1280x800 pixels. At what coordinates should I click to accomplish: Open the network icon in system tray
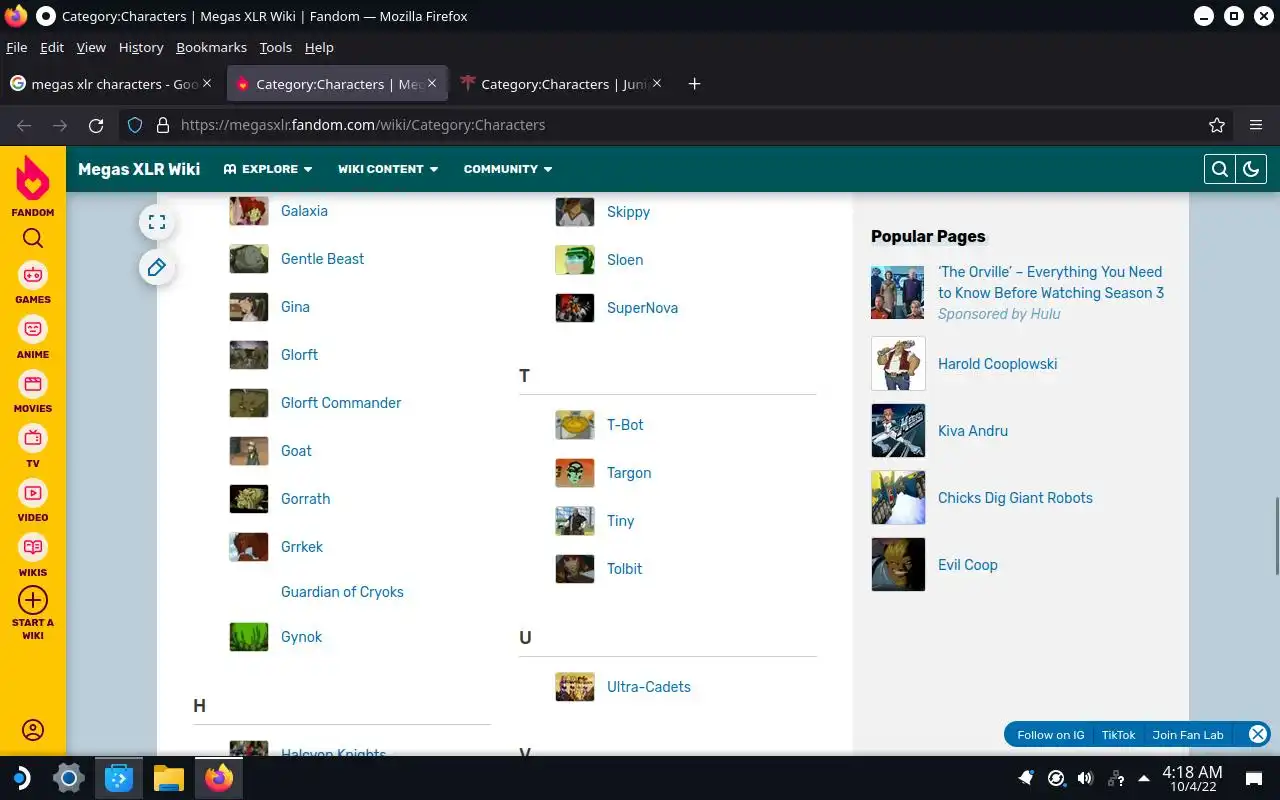coord(1115,778)
